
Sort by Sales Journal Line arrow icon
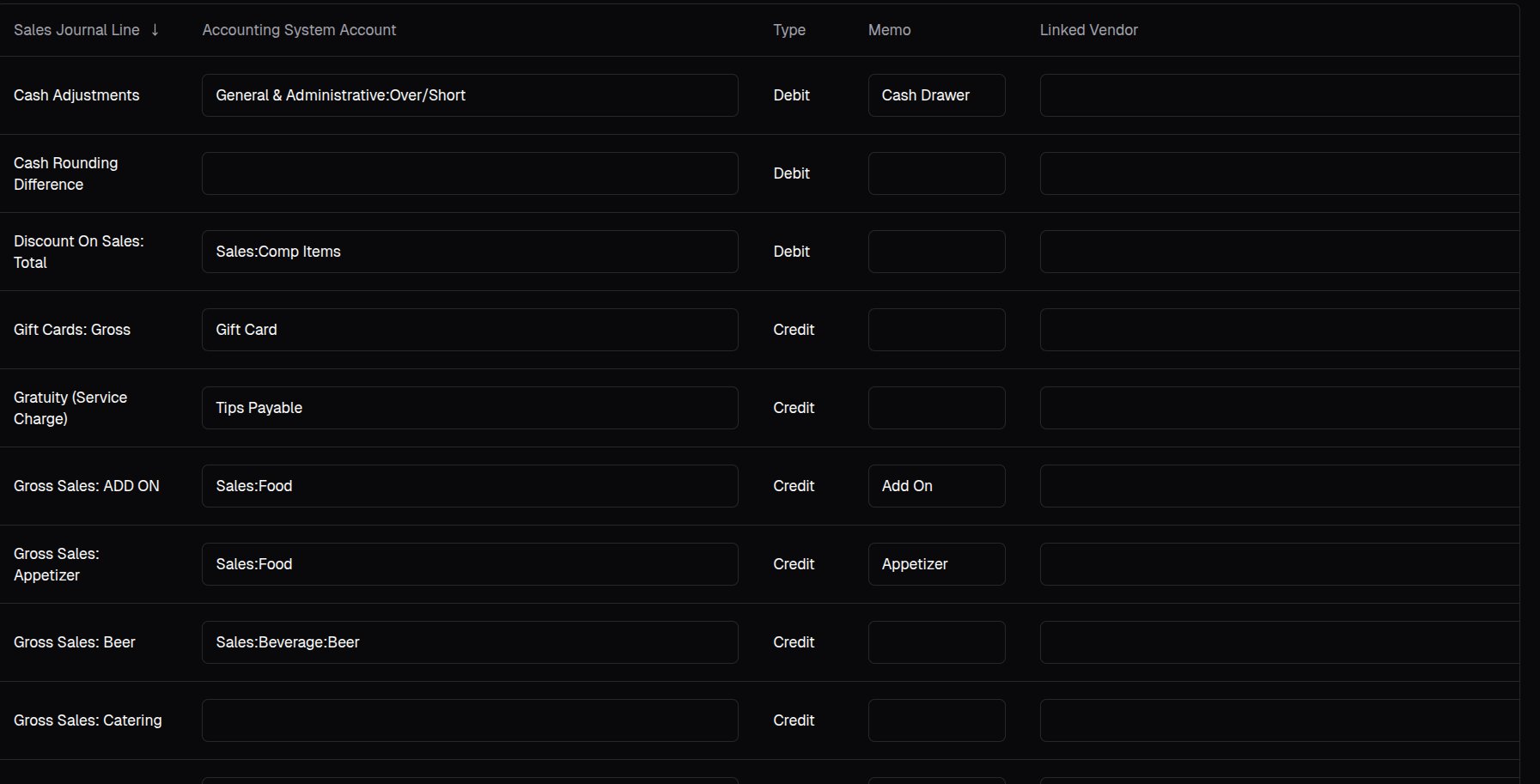[x=155, y=30]
